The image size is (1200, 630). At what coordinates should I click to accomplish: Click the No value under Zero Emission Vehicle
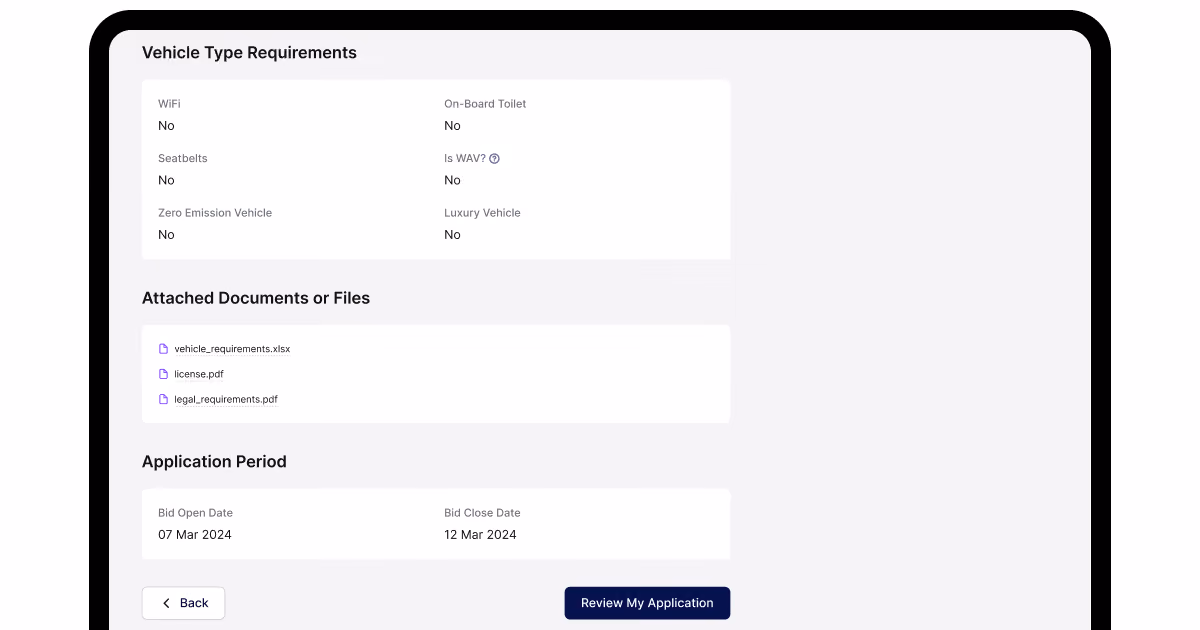click(x=166, y=235)
